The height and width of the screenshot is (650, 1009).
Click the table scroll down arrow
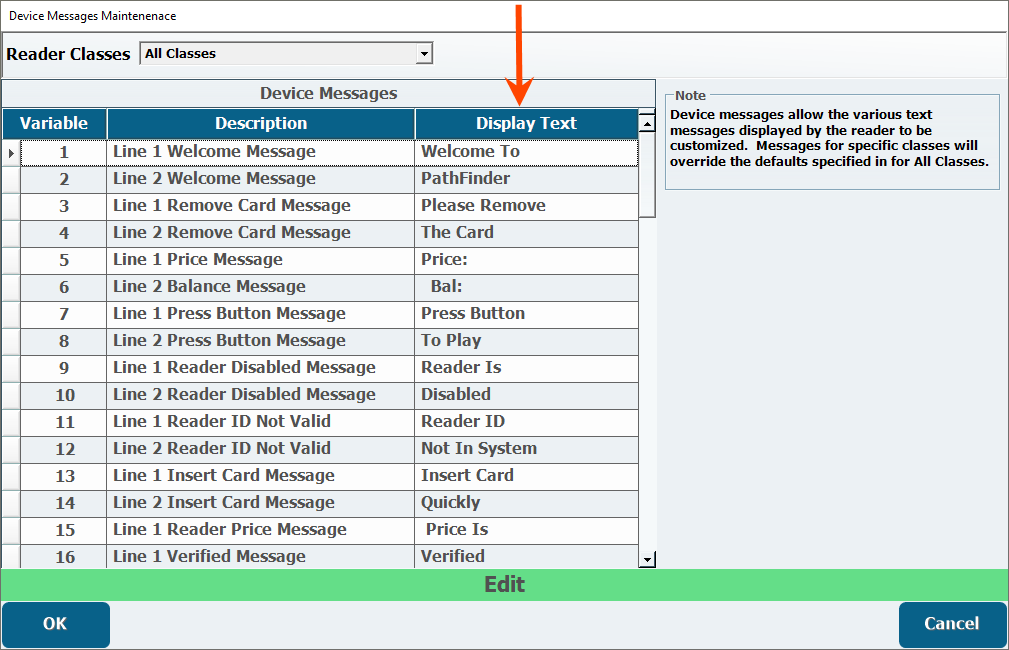point(647,559)
